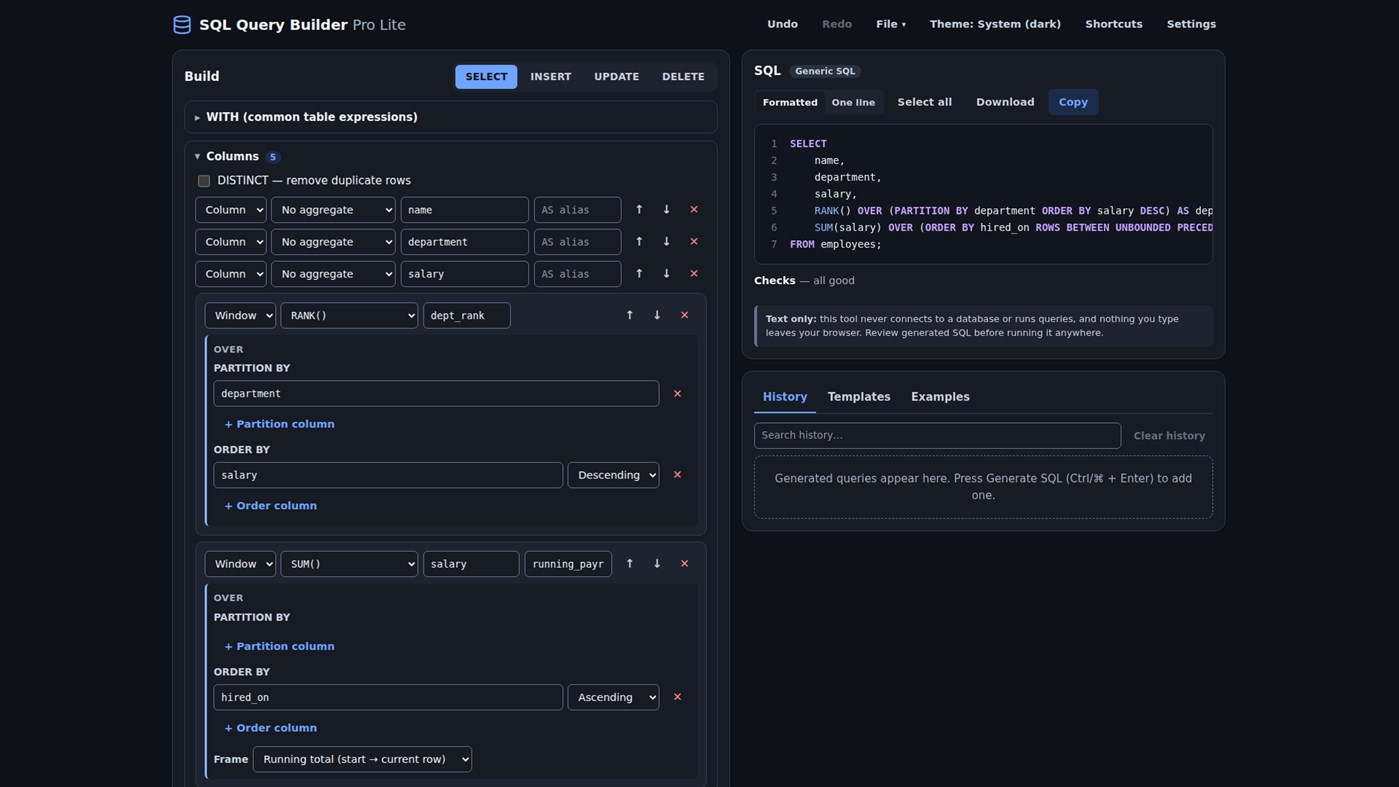Move the dept_rank window row down
The height and width of the screenshot is (787, 1399).
click(x=657, y=315)
